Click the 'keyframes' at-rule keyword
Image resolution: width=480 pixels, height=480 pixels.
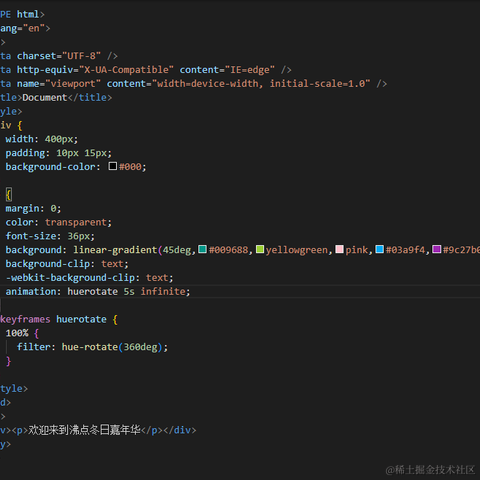[x=25, y=319]
